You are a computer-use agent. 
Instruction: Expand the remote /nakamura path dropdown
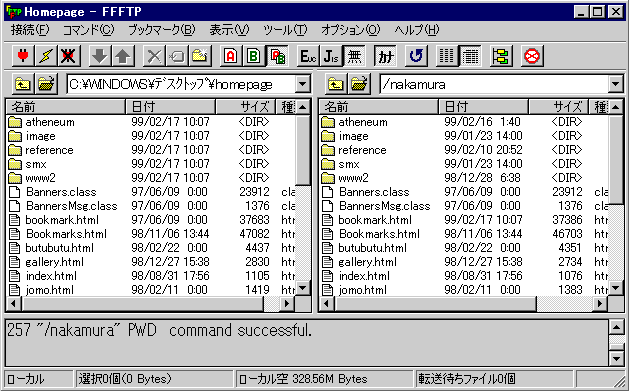[615, 84]
